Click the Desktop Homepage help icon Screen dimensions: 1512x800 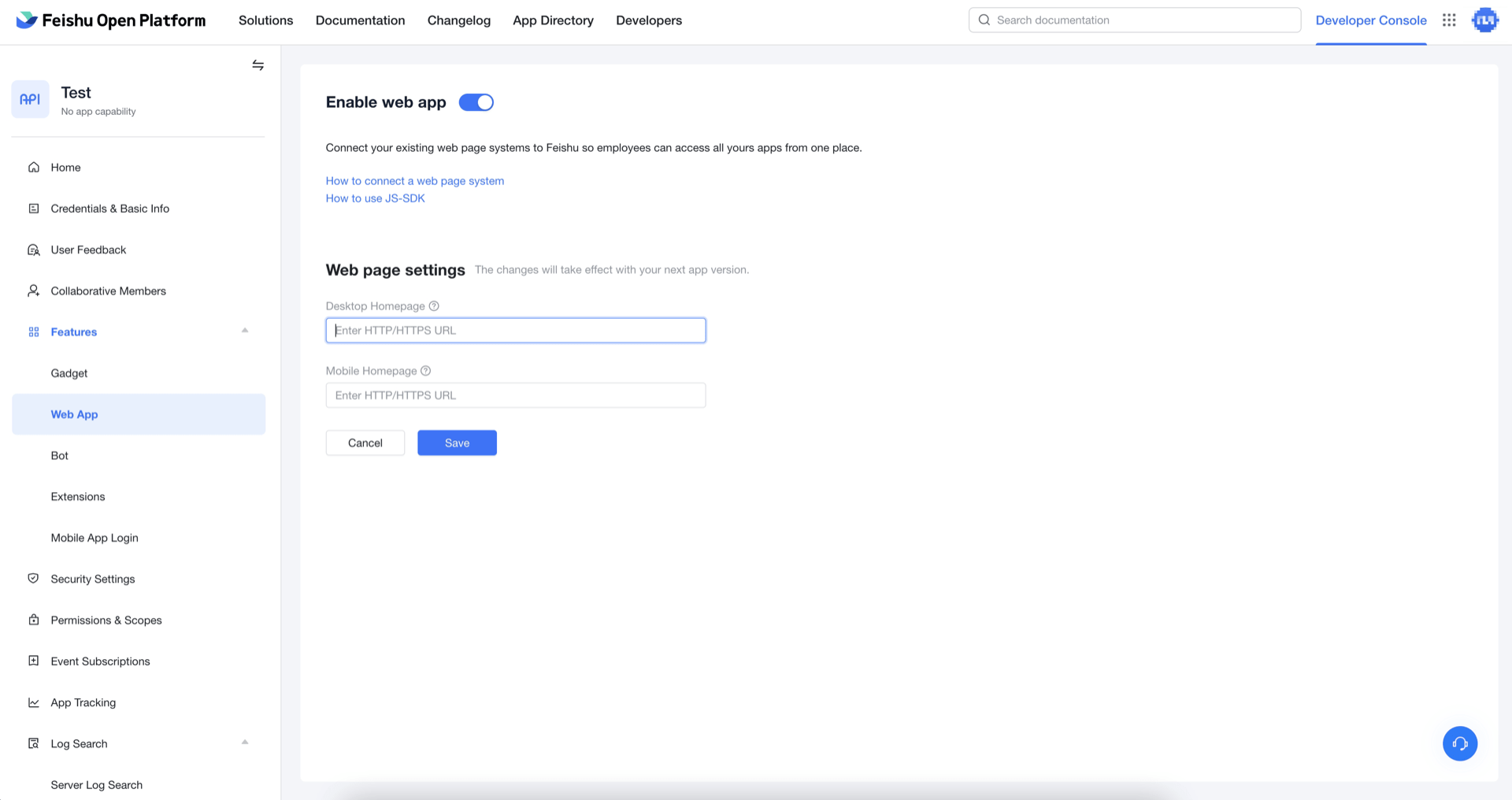[x=434, y=306]
